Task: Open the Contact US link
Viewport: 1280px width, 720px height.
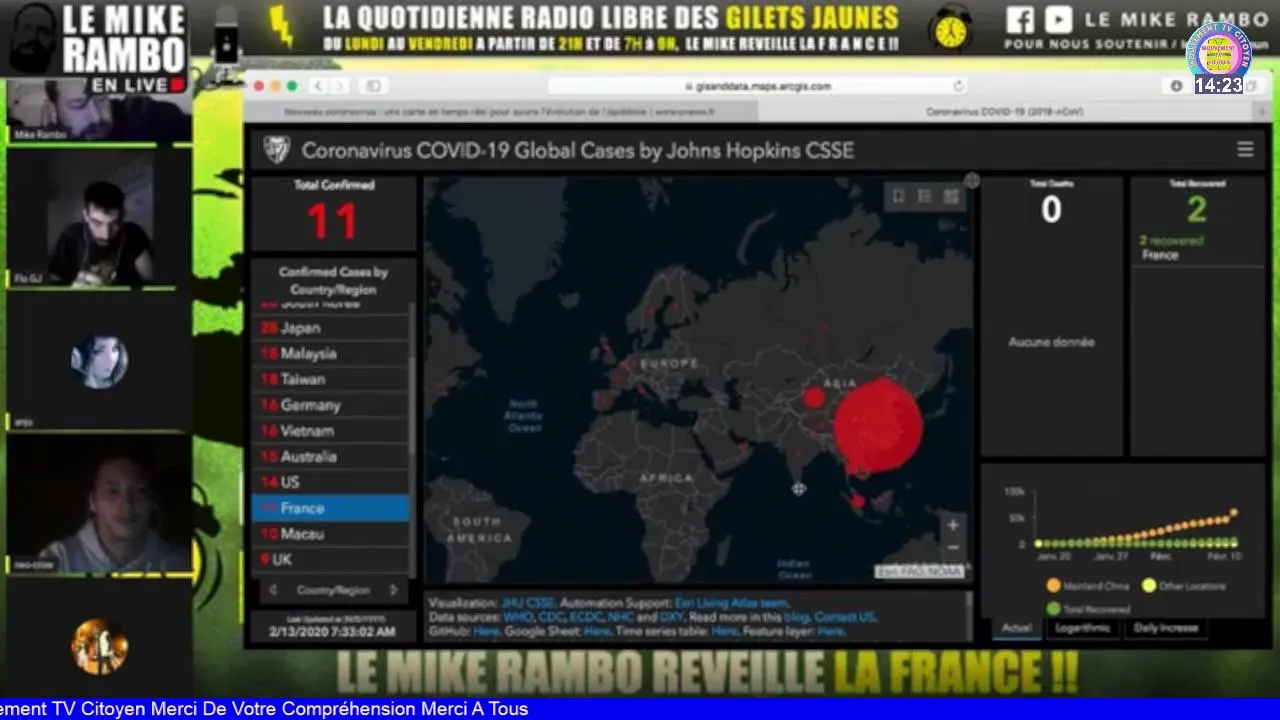Action: 844,618
